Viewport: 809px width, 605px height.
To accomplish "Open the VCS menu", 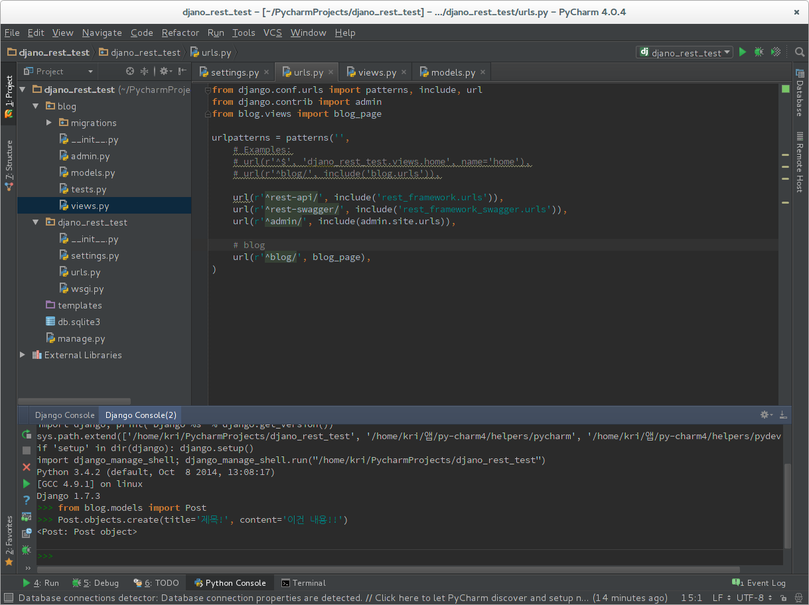I will (x=272, y=32).
